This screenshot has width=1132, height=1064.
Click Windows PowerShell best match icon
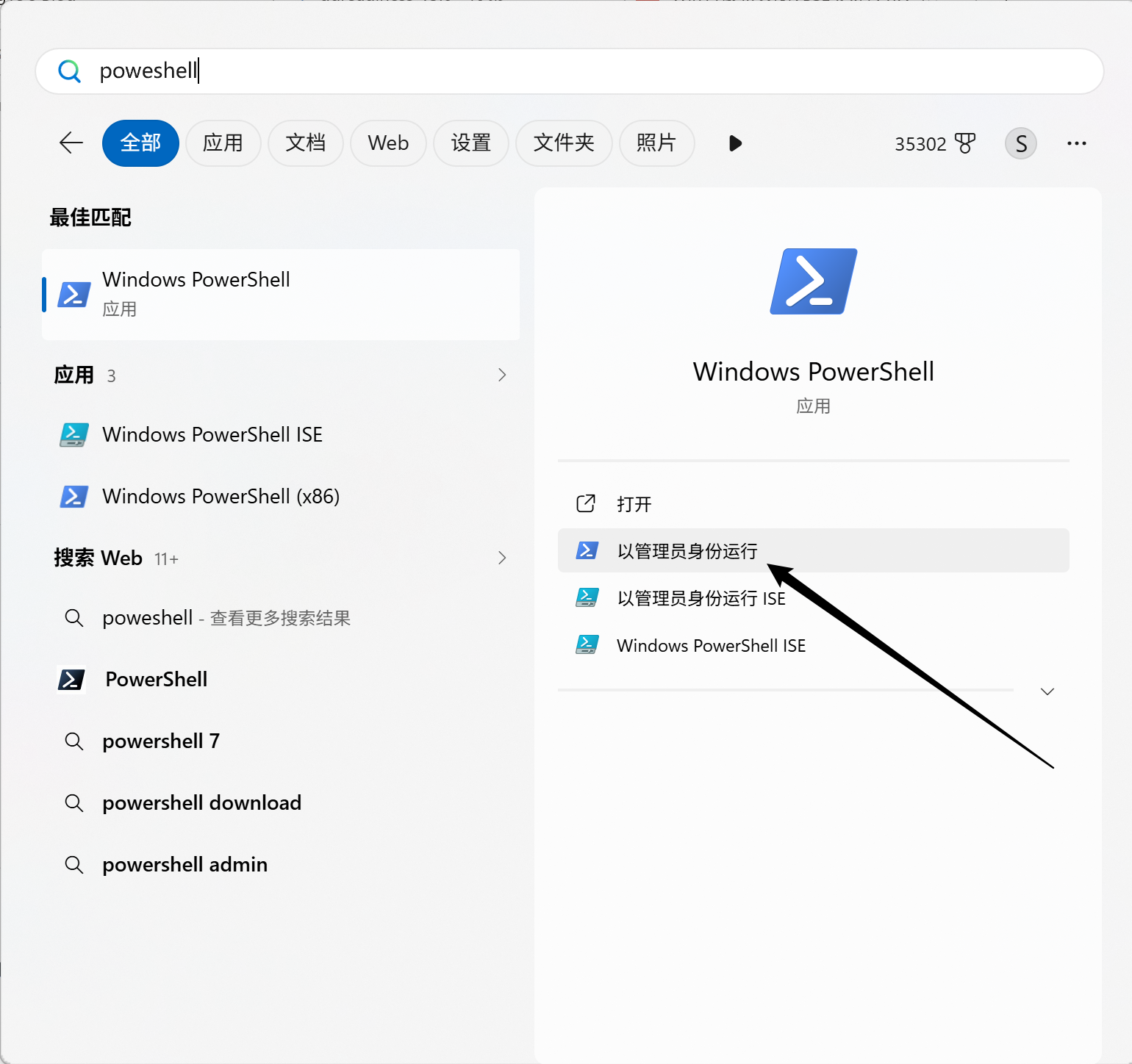coord(74,295)
